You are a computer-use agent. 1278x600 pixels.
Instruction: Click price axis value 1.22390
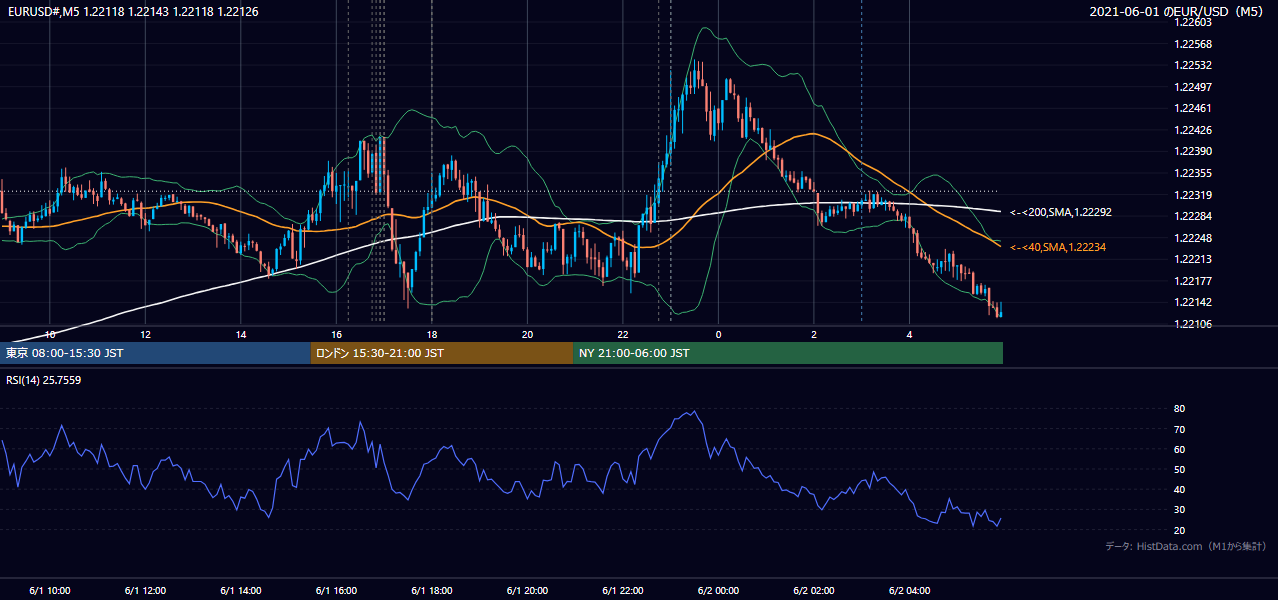[1193, 151]
